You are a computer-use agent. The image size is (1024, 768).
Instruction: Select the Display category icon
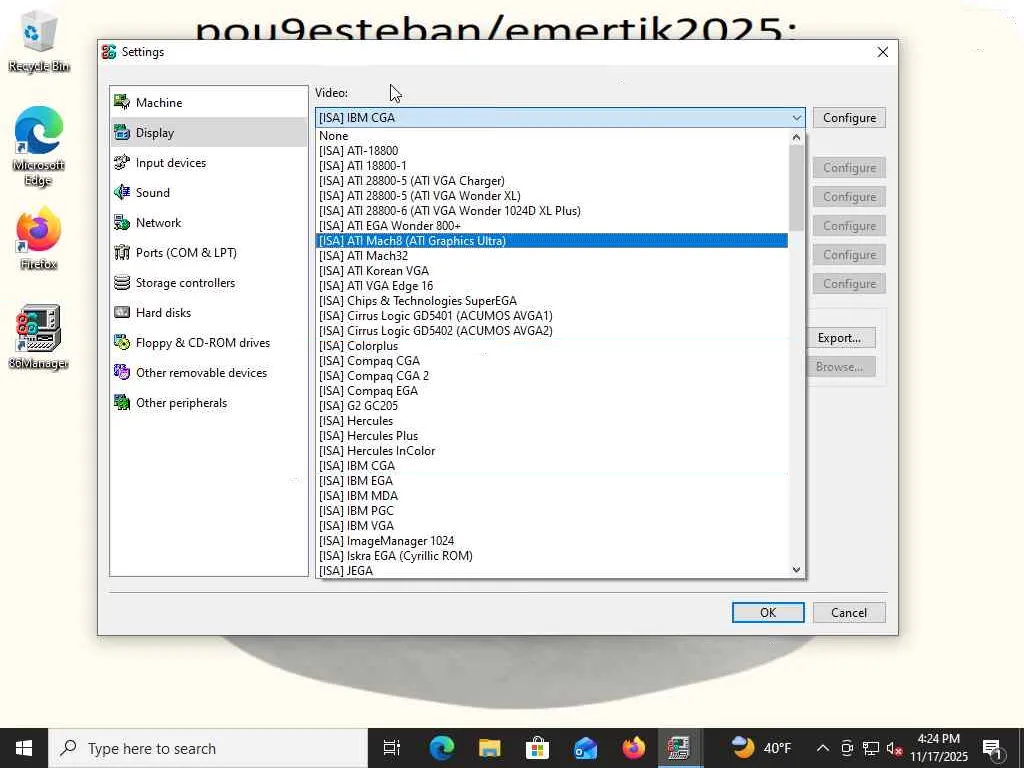tap(122, 133)
